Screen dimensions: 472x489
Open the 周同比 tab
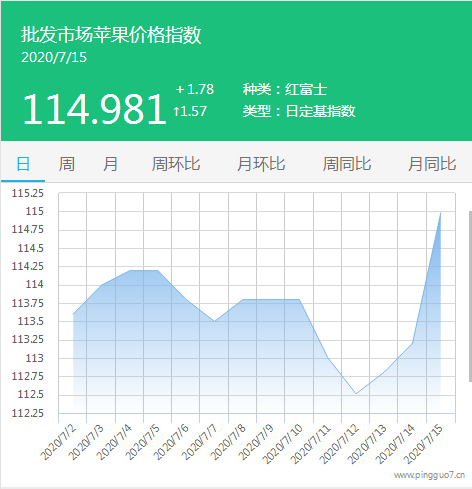click(347, 164)
